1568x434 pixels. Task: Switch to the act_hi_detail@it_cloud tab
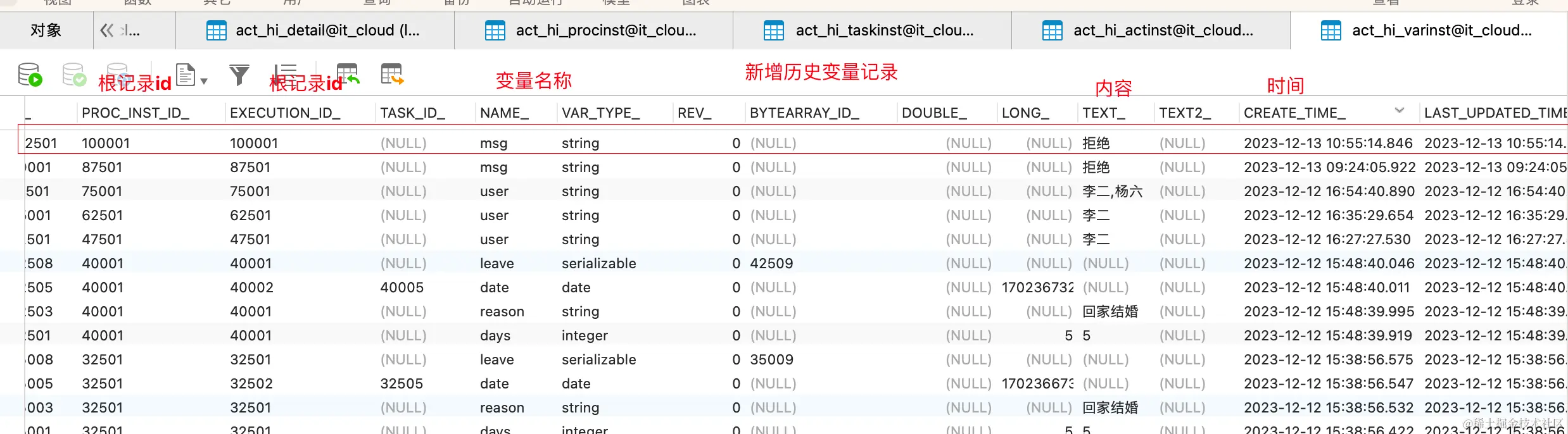pos(315,30)
